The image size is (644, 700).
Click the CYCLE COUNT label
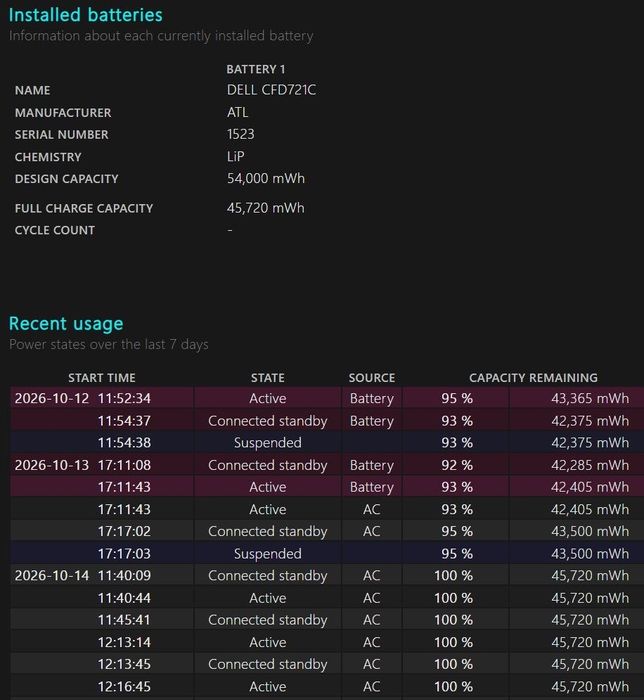[x=55, y=230]
